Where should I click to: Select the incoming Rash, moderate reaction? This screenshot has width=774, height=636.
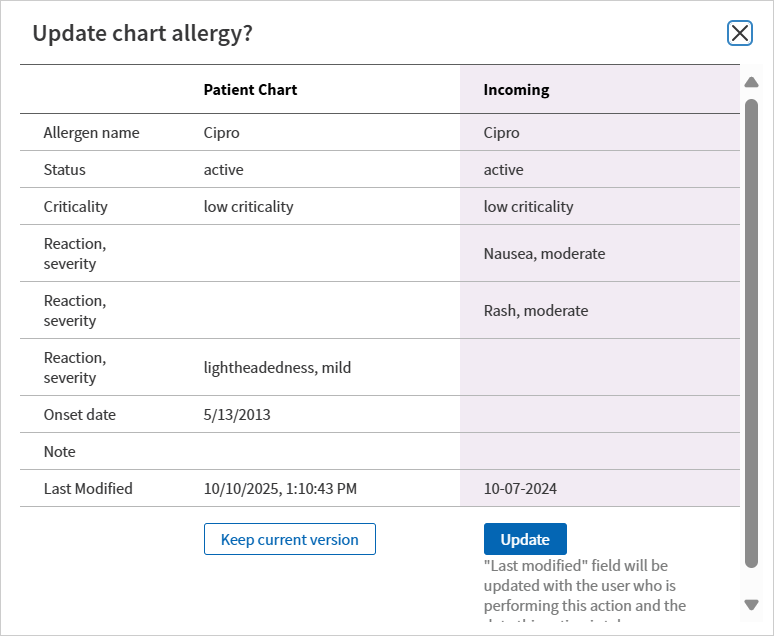(x=536, y=310)
